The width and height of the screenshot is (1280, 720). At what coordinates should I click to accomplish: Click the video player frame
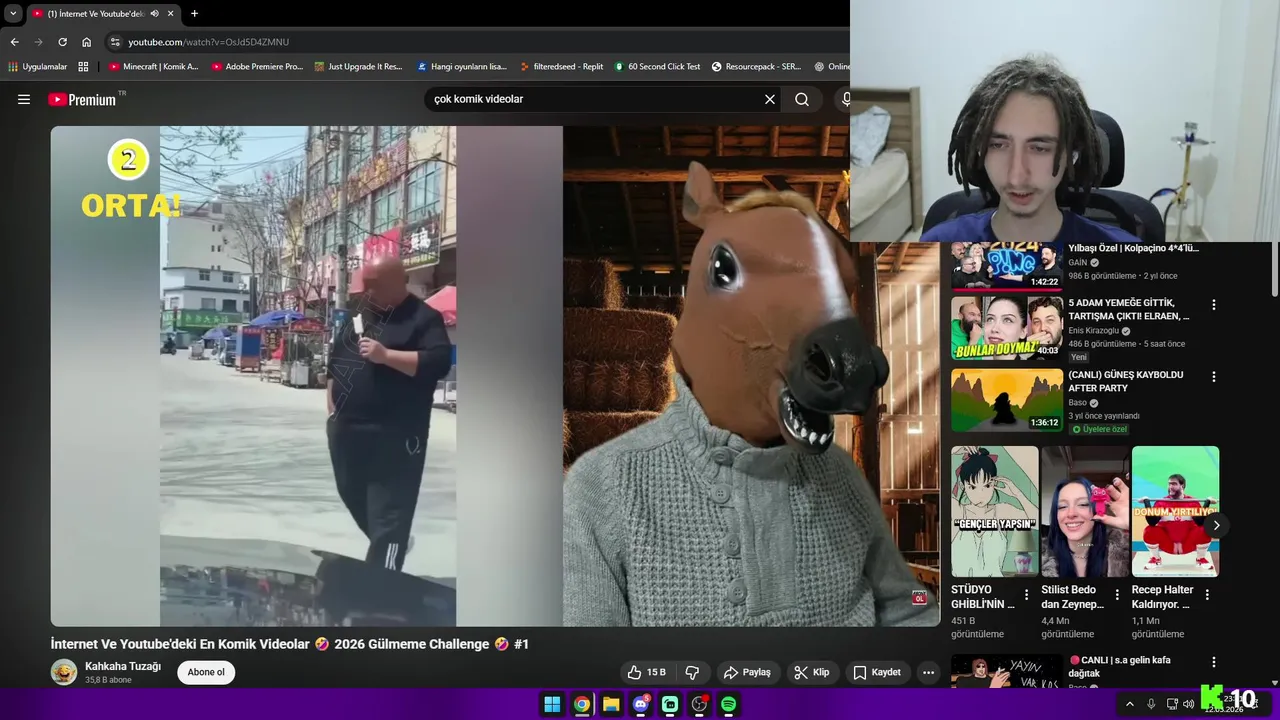click(495, 376)
